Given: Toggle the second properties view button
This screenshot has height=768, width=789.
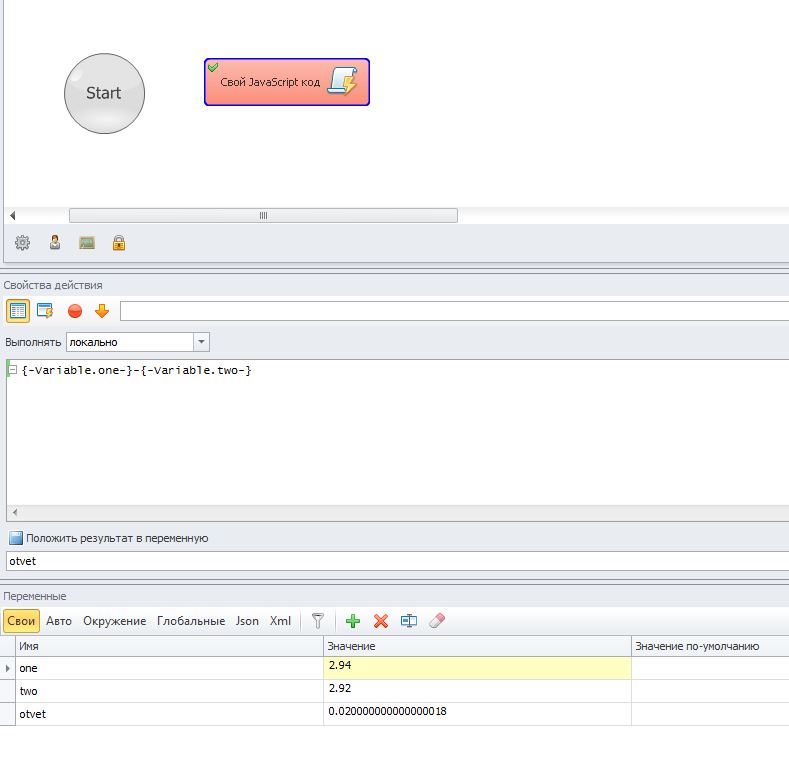Looking at the screenshot, I should [45, 311].
